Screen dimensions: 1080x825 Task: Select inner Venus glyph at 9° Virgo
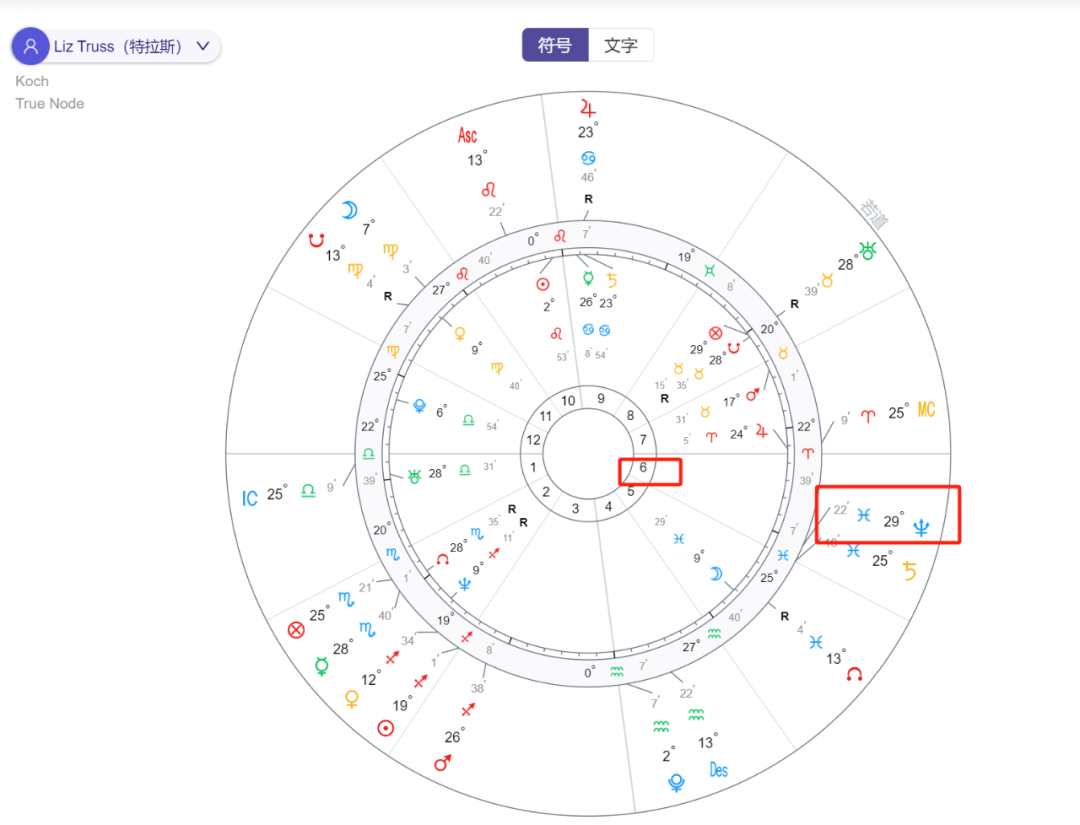click(x=459, y=334)
